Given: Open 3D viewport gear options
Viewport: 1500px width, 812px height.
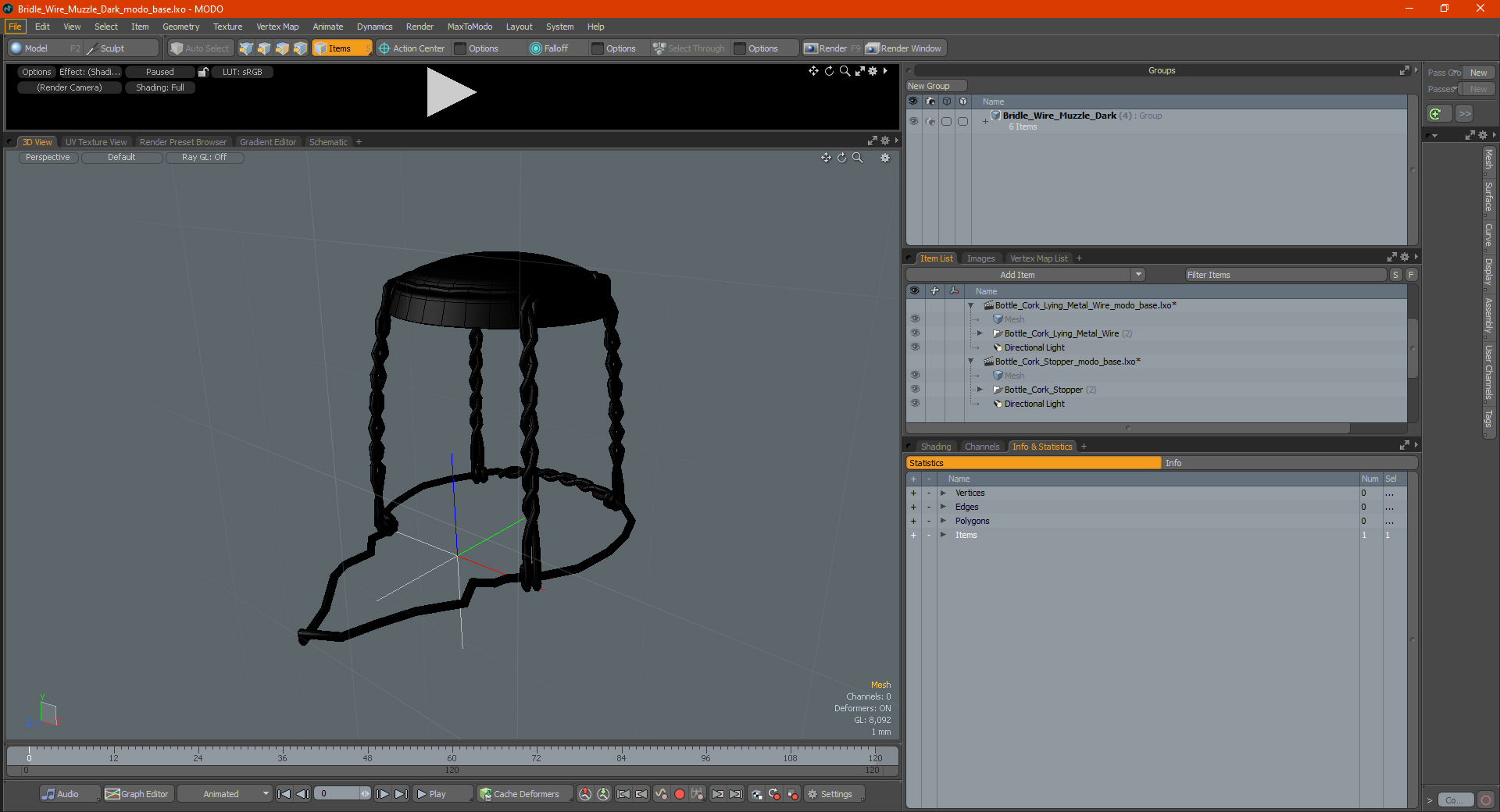Looking at the screenshot, I should [885, 158].
